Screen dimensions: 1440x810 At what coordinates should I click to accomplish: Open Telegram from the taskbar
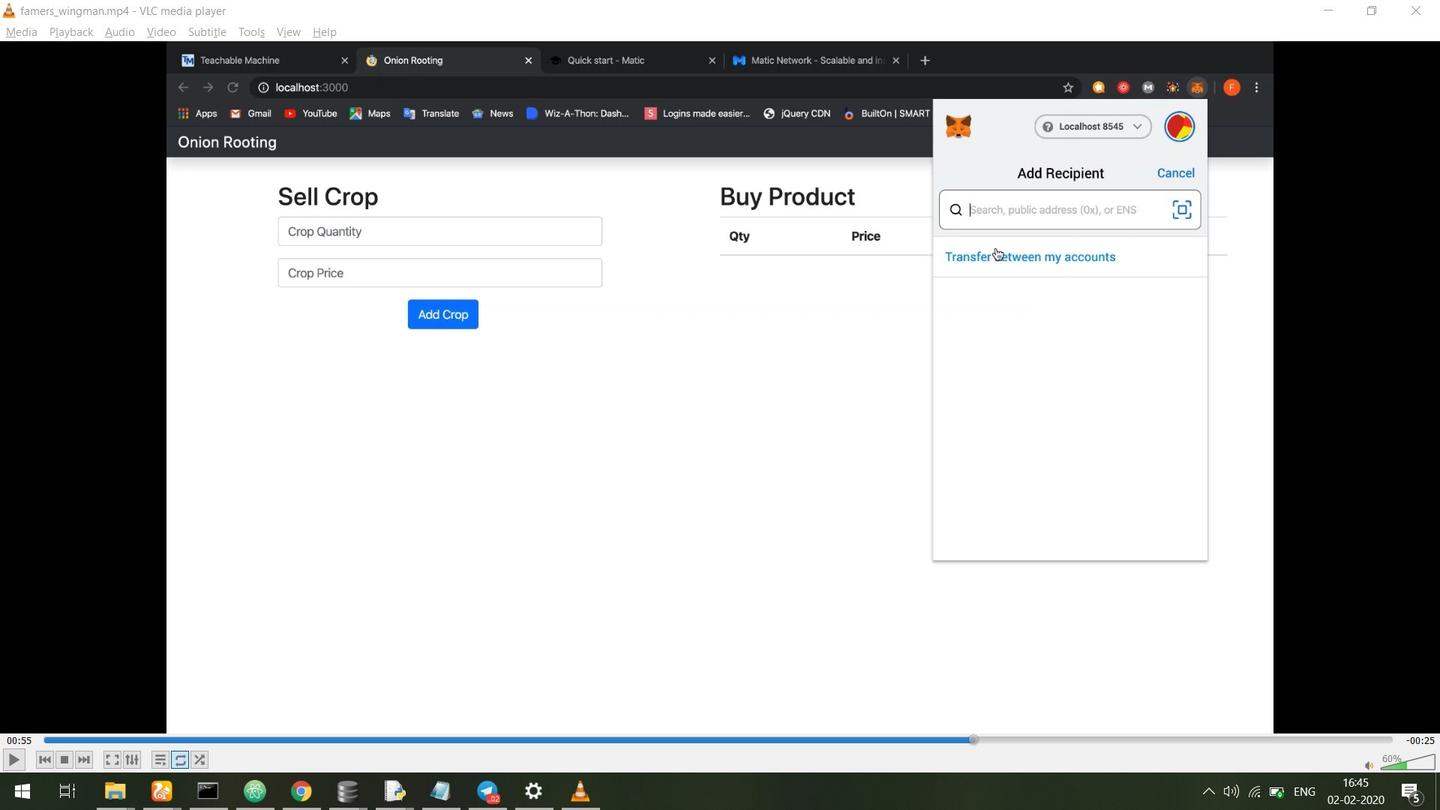[x=487, y=792]
